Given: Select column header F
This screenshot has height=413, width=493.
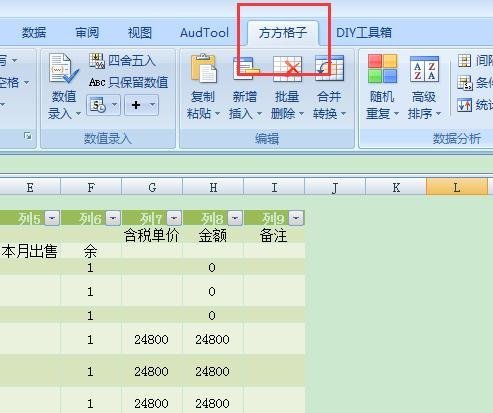Looking at the screenshot, I should (91, 187).
